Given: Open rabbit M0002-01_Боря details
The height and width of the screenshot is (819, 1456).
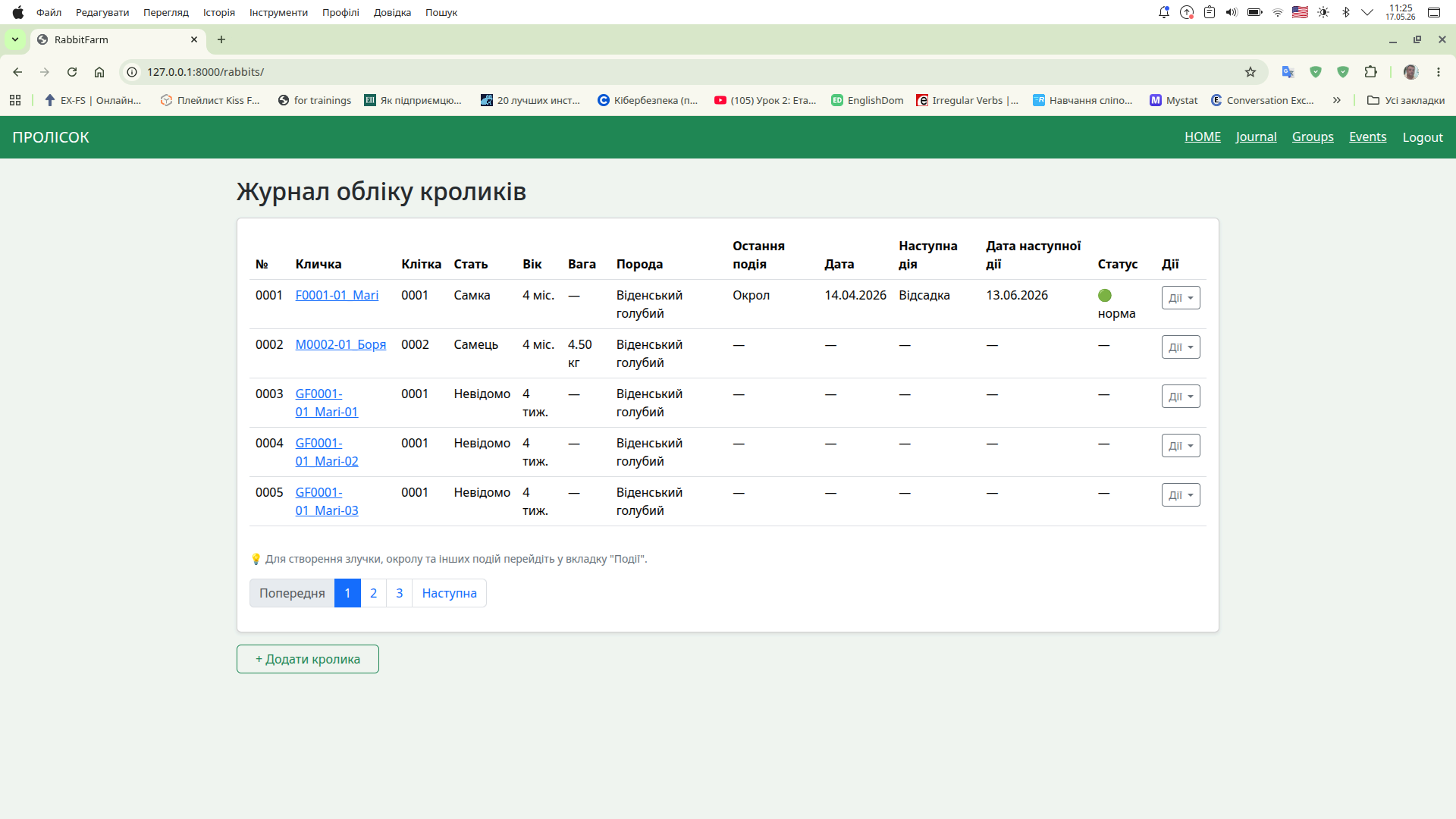Looking at the screenshot, I should [x=340, y=344].
